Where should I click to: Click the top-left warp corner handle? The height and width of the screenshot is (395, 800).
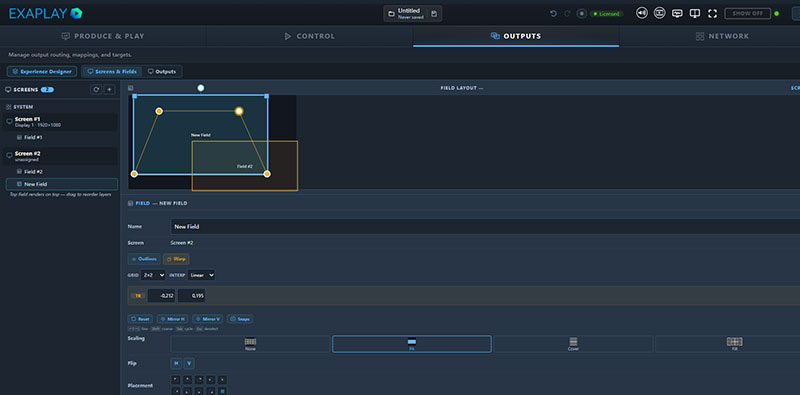(x=159, y=111)
